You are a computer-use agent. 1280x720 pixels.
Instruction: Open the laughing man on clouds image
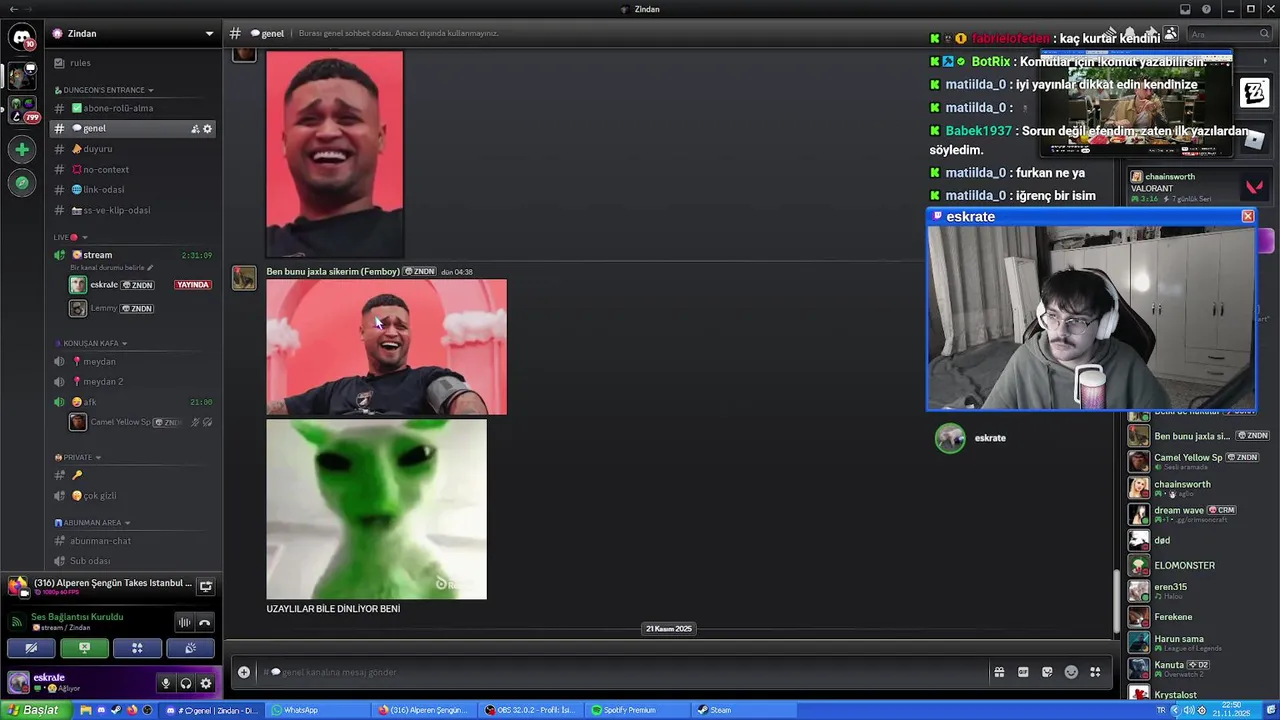tap(386, 347)
